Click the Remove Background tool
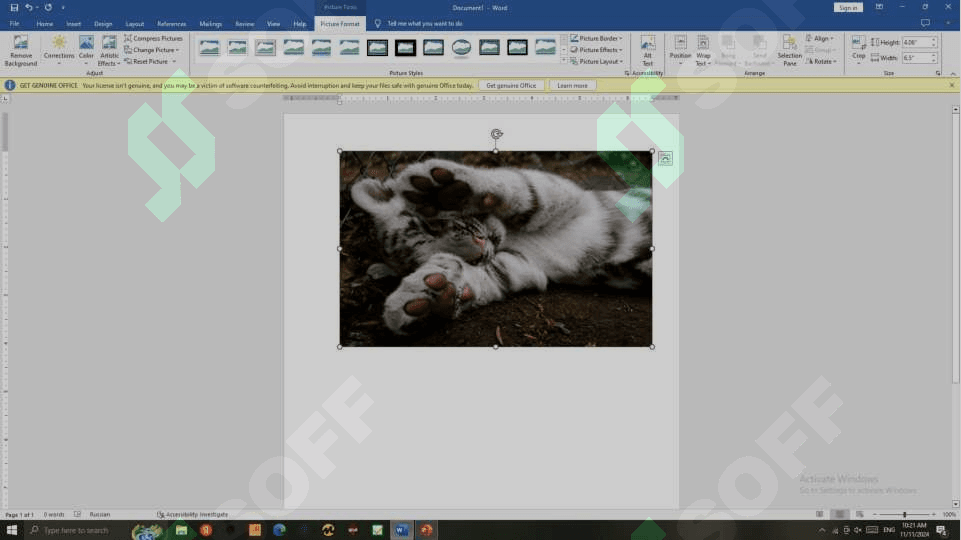The height and width of the screenshot is (540, 961). coord(20,50)
